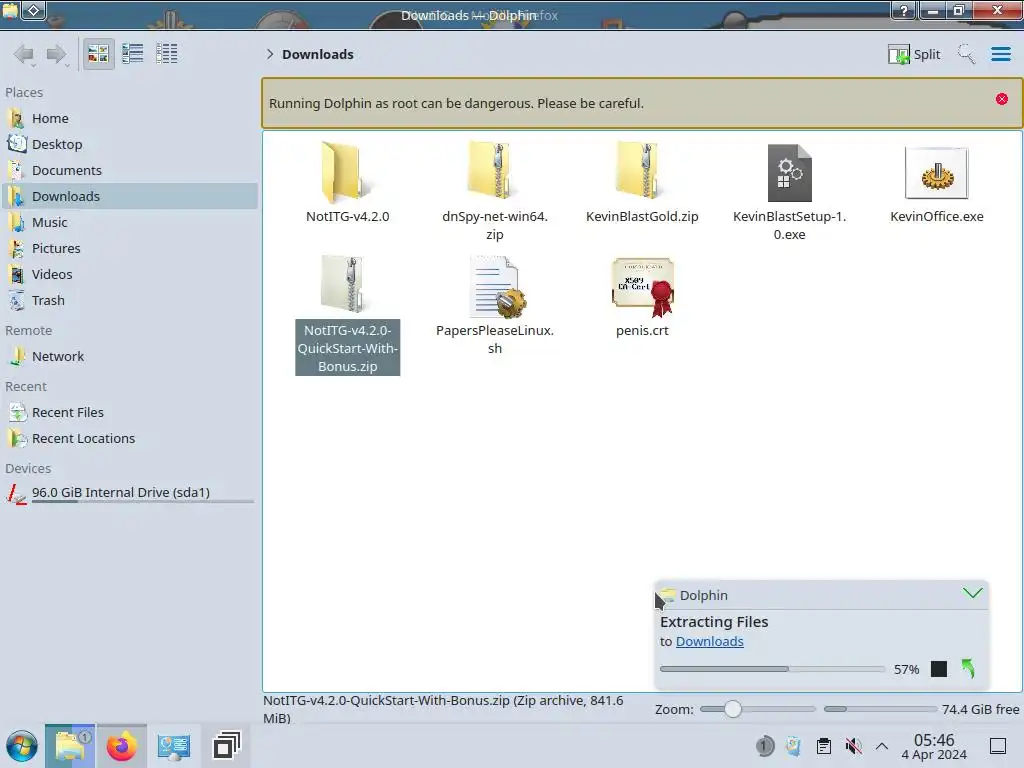Open the clipboard tray icon
The width and height of the screenshot is (1024, 768).
(x=824, y=746)
